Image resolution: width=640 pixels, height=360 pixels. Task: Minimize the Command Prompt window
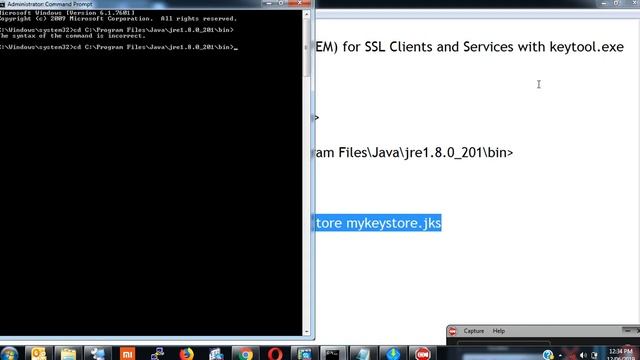pos(269,3)
